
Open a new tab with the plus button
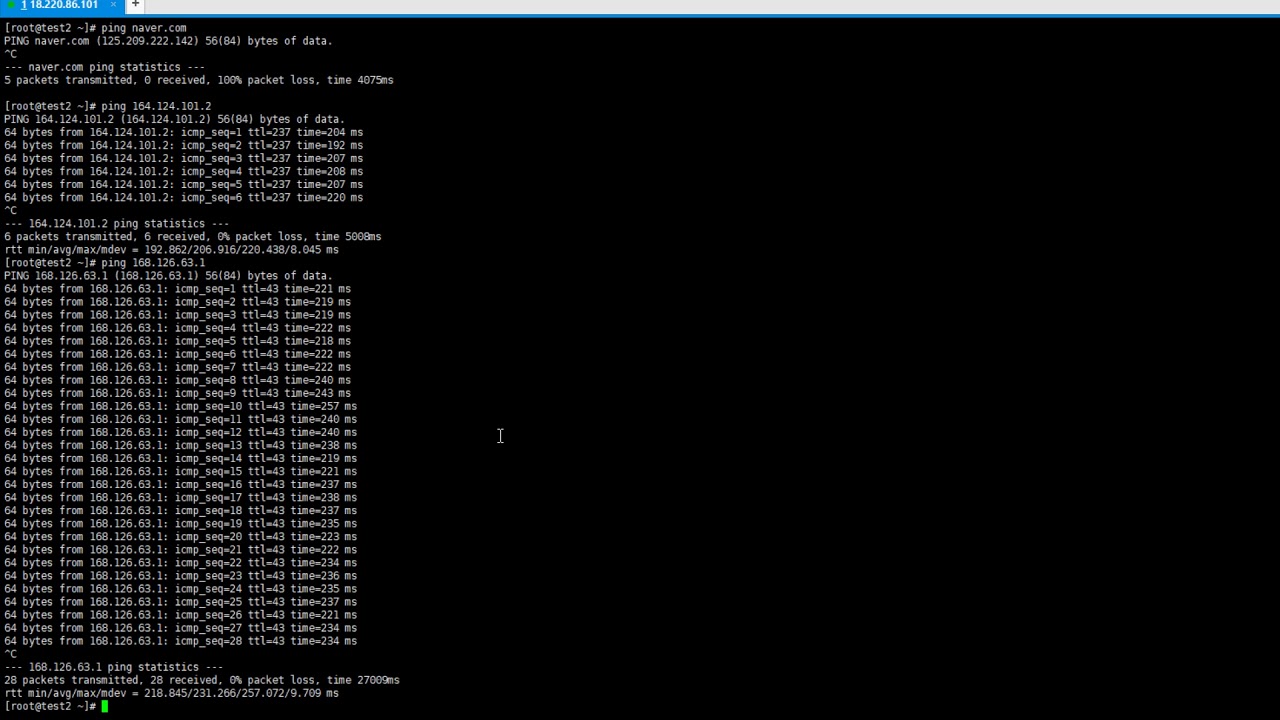click(135, 5)
